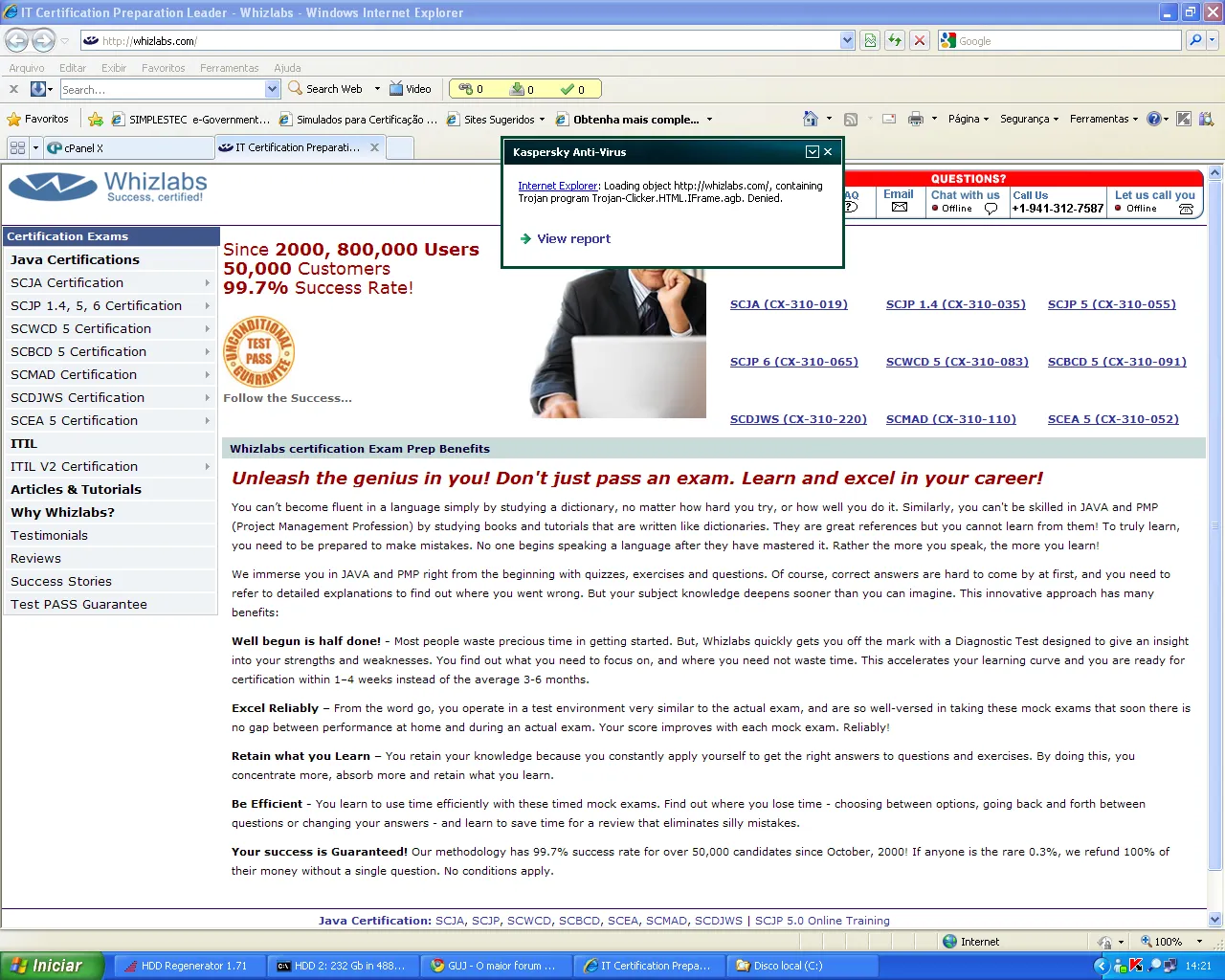Click the Chat with us link
The image size is (1225, 980).
click(965, 195)
